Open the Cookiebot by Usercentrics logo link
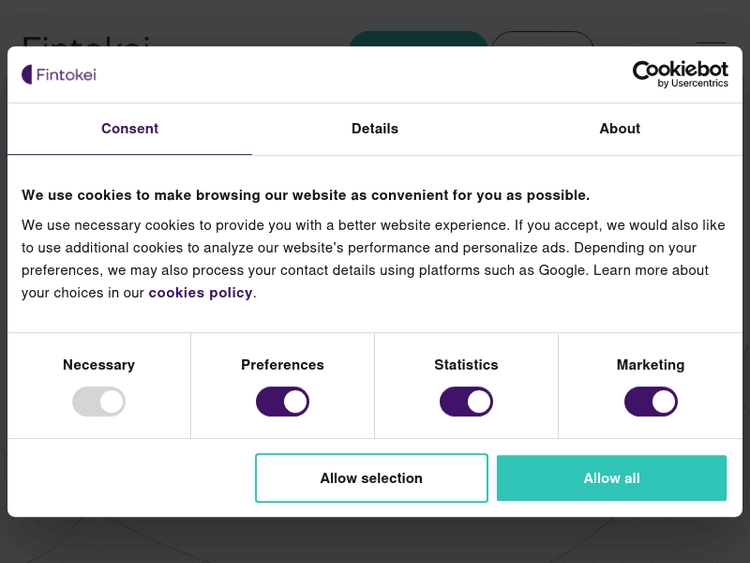750x563 pixels. (680, 74)
